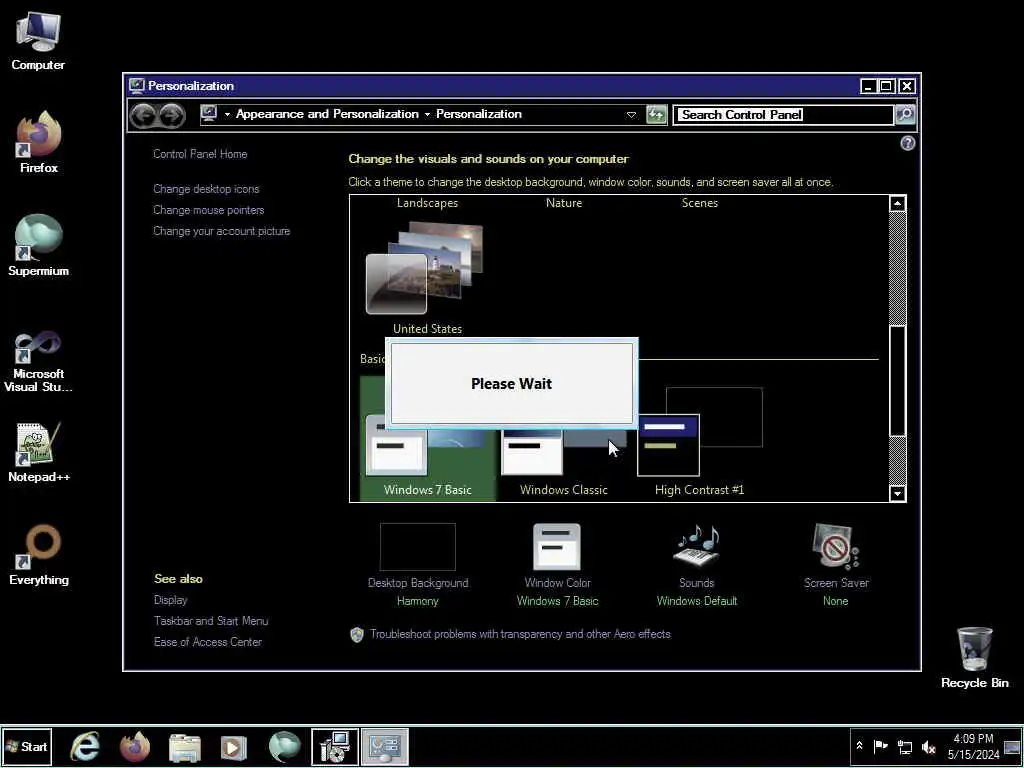Open Change desktop icons link
1024x768 pixels.
[206, 189]
